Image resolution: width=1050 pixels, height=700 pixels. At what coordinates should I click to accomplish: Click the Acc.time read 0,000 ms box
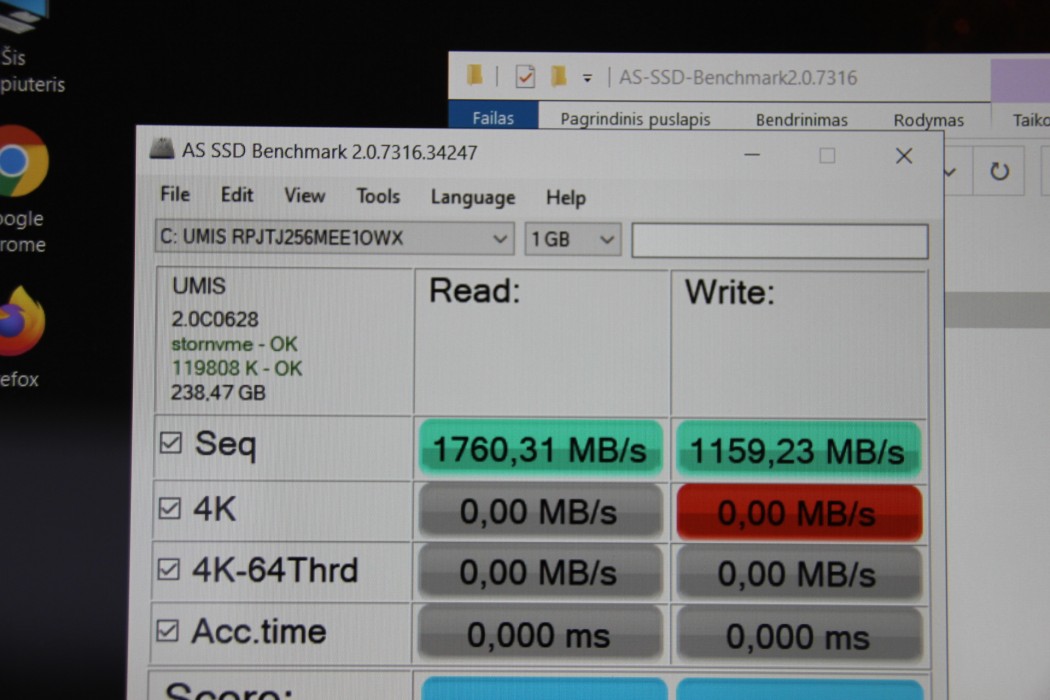[540, 634]
